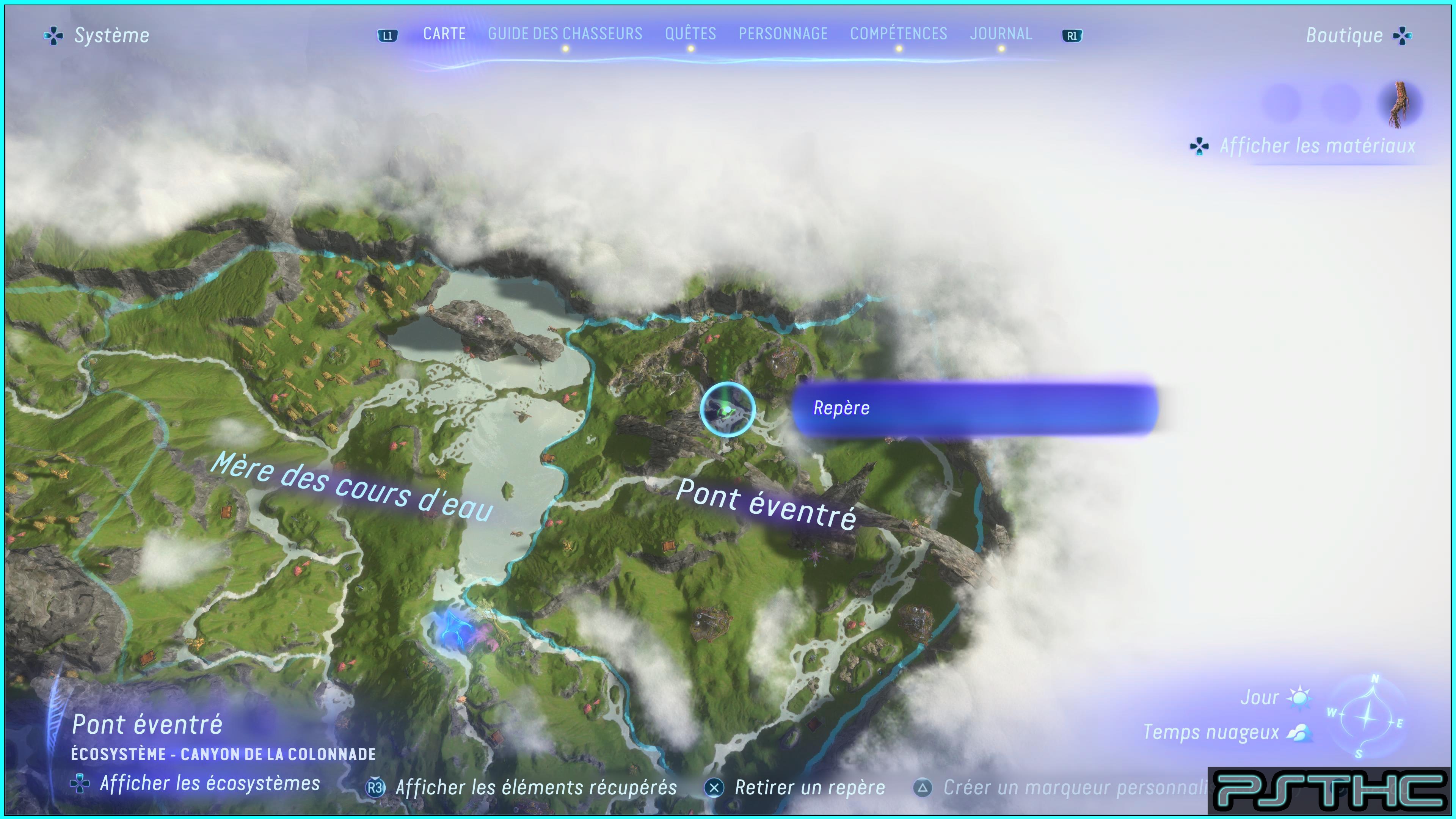Click d-pad icon beside Afficher les écosystèmes
1456x819 pixels.
[80, 784]
